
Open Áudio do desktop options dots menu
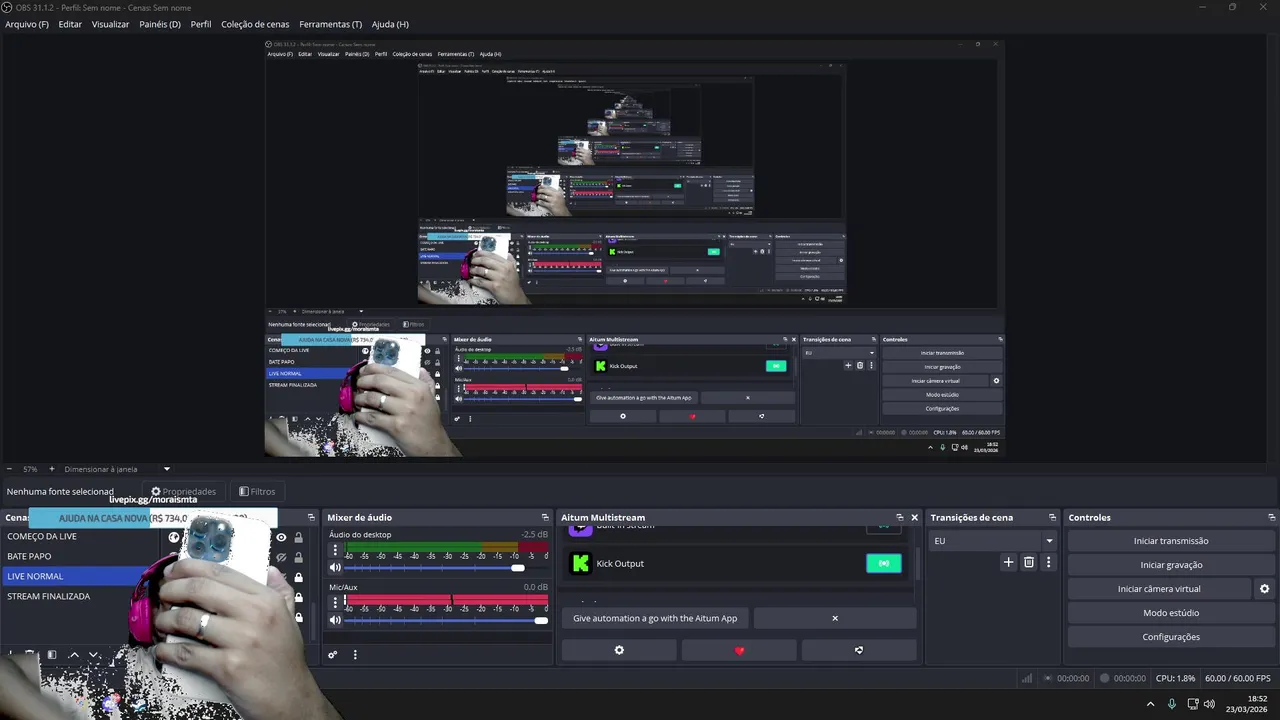click(x=335, y=550)
